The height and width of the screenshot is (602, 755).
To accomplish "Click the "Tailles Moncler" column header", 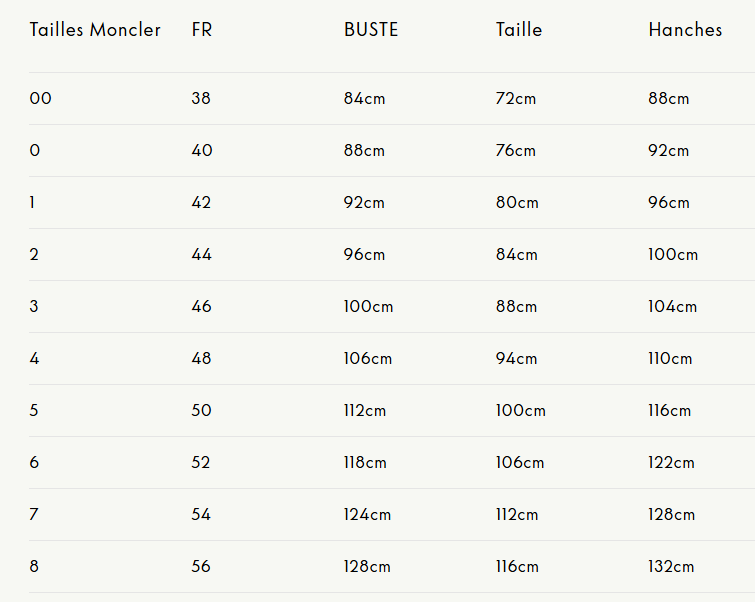I will click(x=95, y=30).
